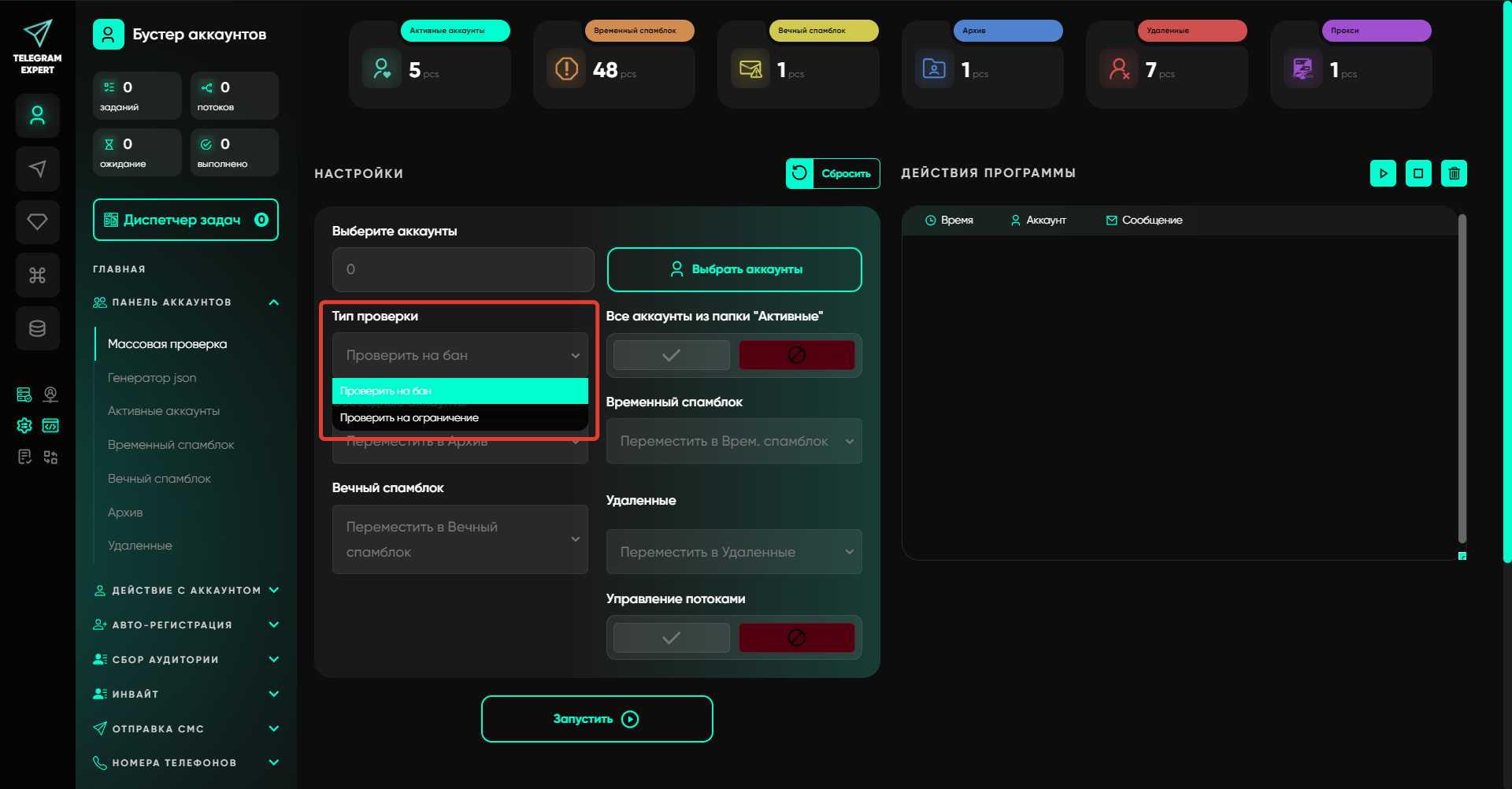Enable thread management with checkmark toggle
Image resolution: width=1512 pixels, height=789 pixels.
671,638
